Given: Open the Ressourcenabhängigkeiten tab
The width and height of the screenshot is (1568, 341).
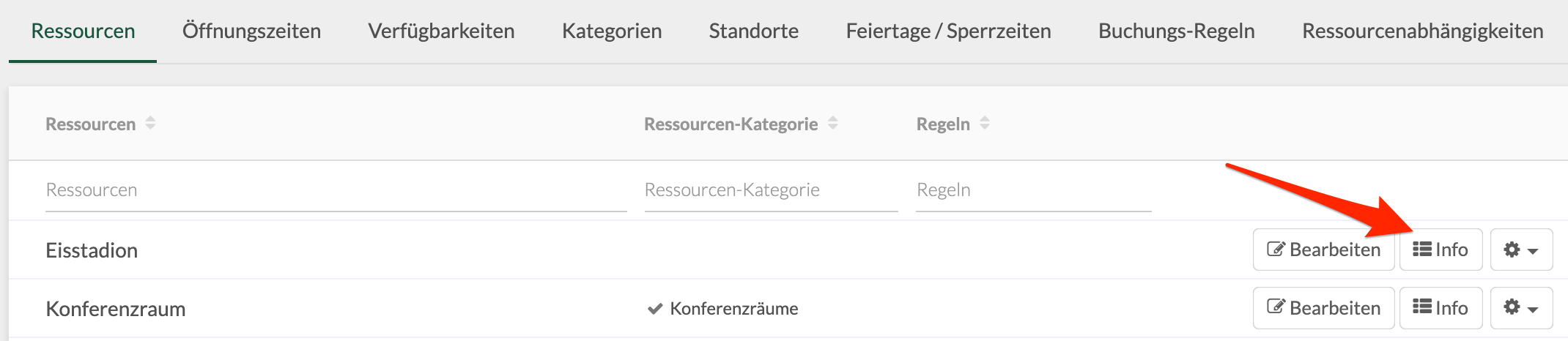Looking at the screenshot, I should [x=1422, y=31].
